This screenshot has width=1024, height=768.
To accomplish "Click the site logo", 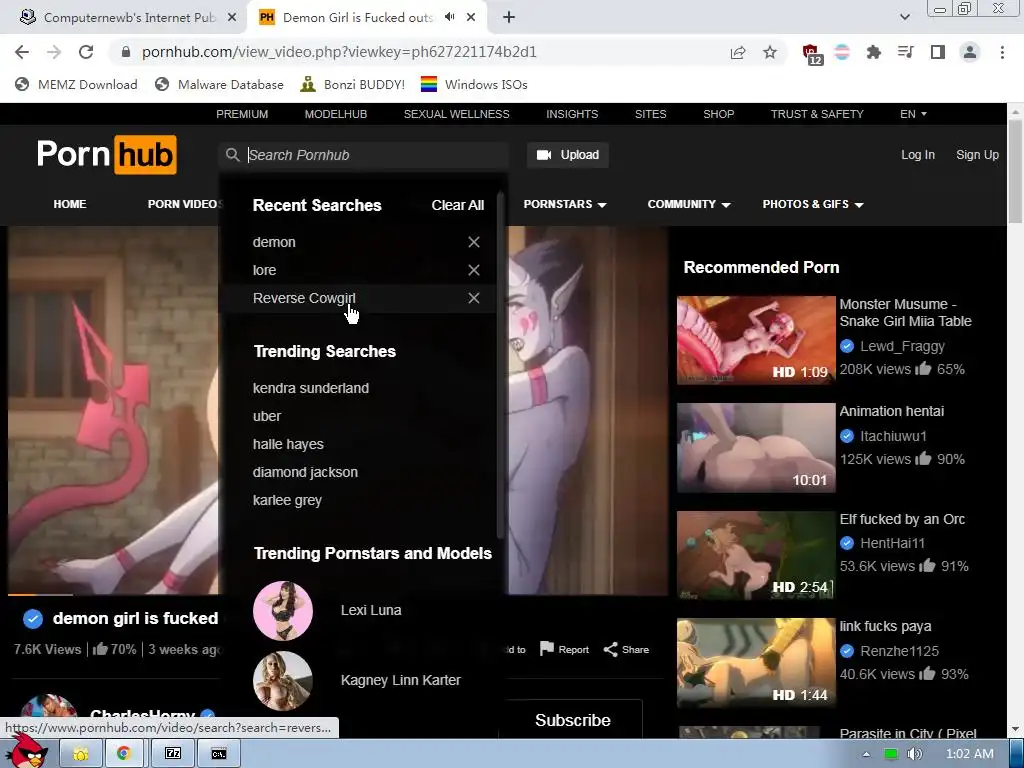I will coord(106,155).
